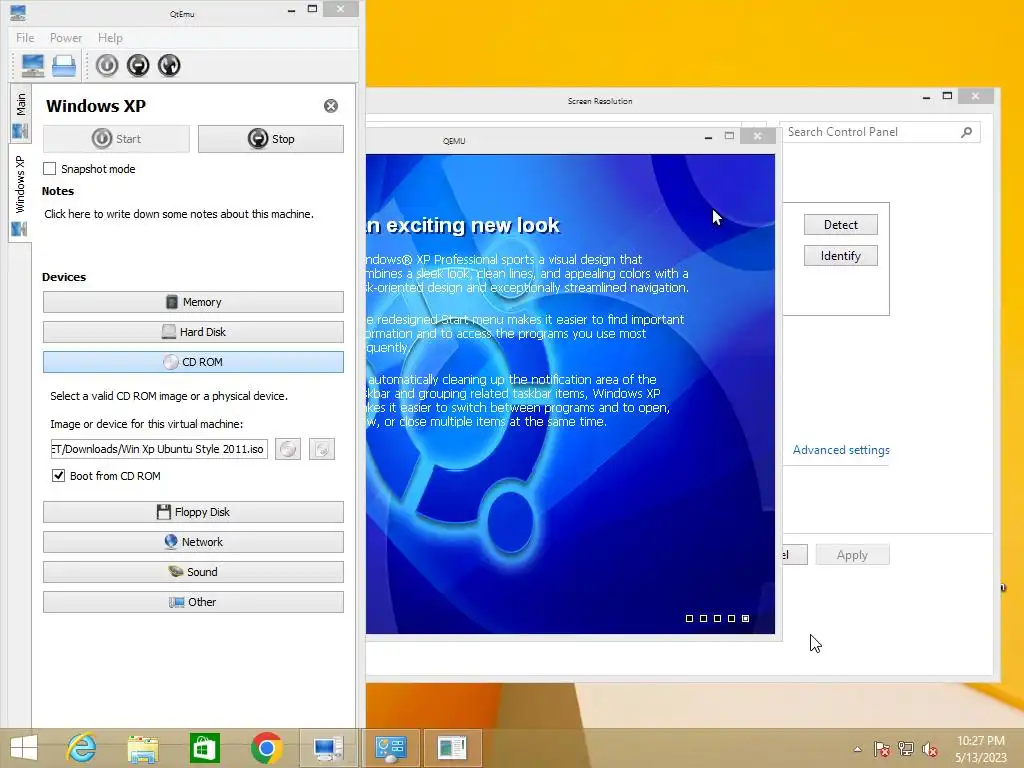Click Identify in Screen Resolution window
Screen dimensions: 1024x768
(x=840, y=256)
